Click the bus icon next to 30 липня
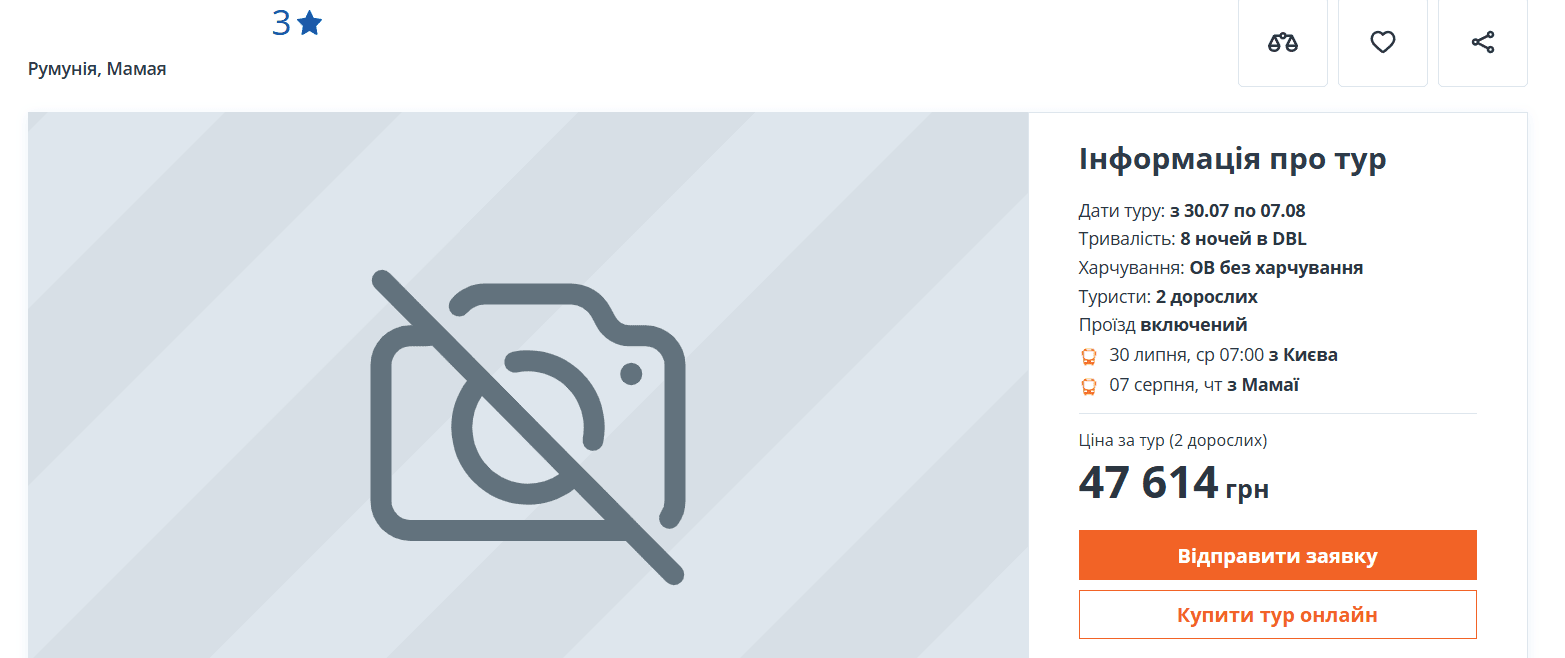The image size is (1565, 658). tap(1089, 356)
